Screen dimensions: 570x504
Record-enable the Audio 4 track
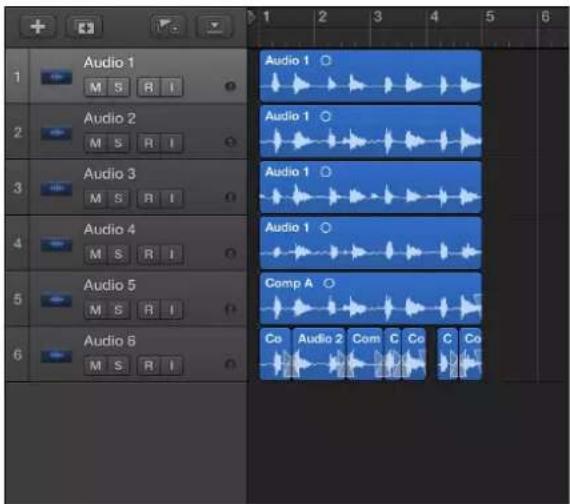pyautogui.click(x=149, y=254)
